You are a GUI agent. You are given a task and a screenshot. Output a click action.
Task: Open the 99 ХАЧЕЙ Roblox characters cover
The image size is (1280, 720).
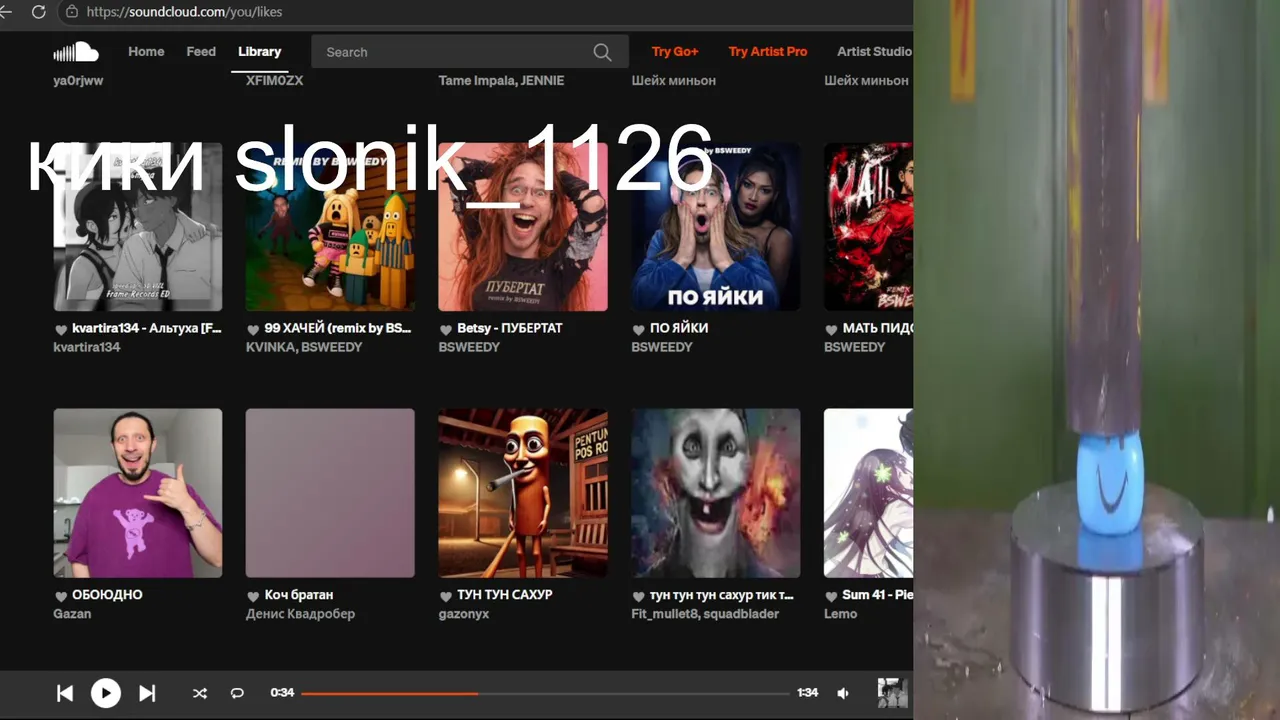(330, 226)
